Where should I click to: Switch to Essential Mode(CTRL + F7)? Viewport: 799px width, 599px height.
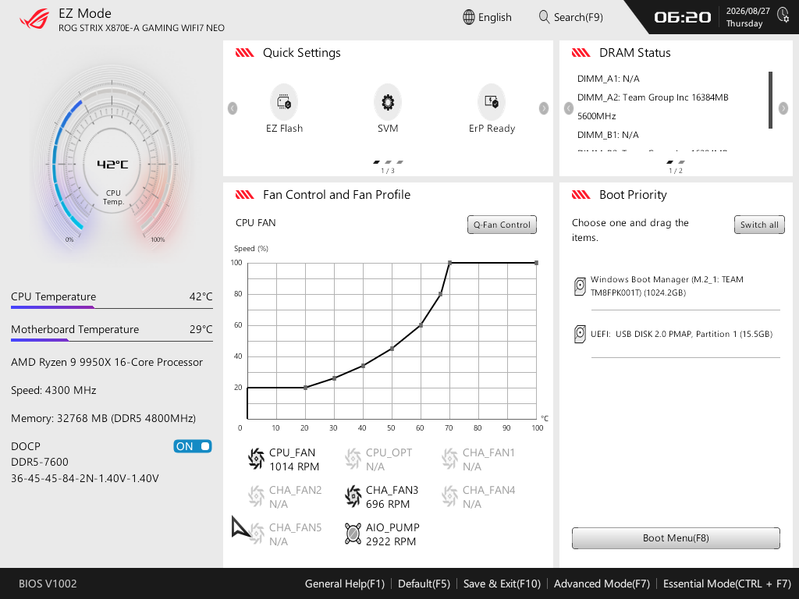pos(727,584)
